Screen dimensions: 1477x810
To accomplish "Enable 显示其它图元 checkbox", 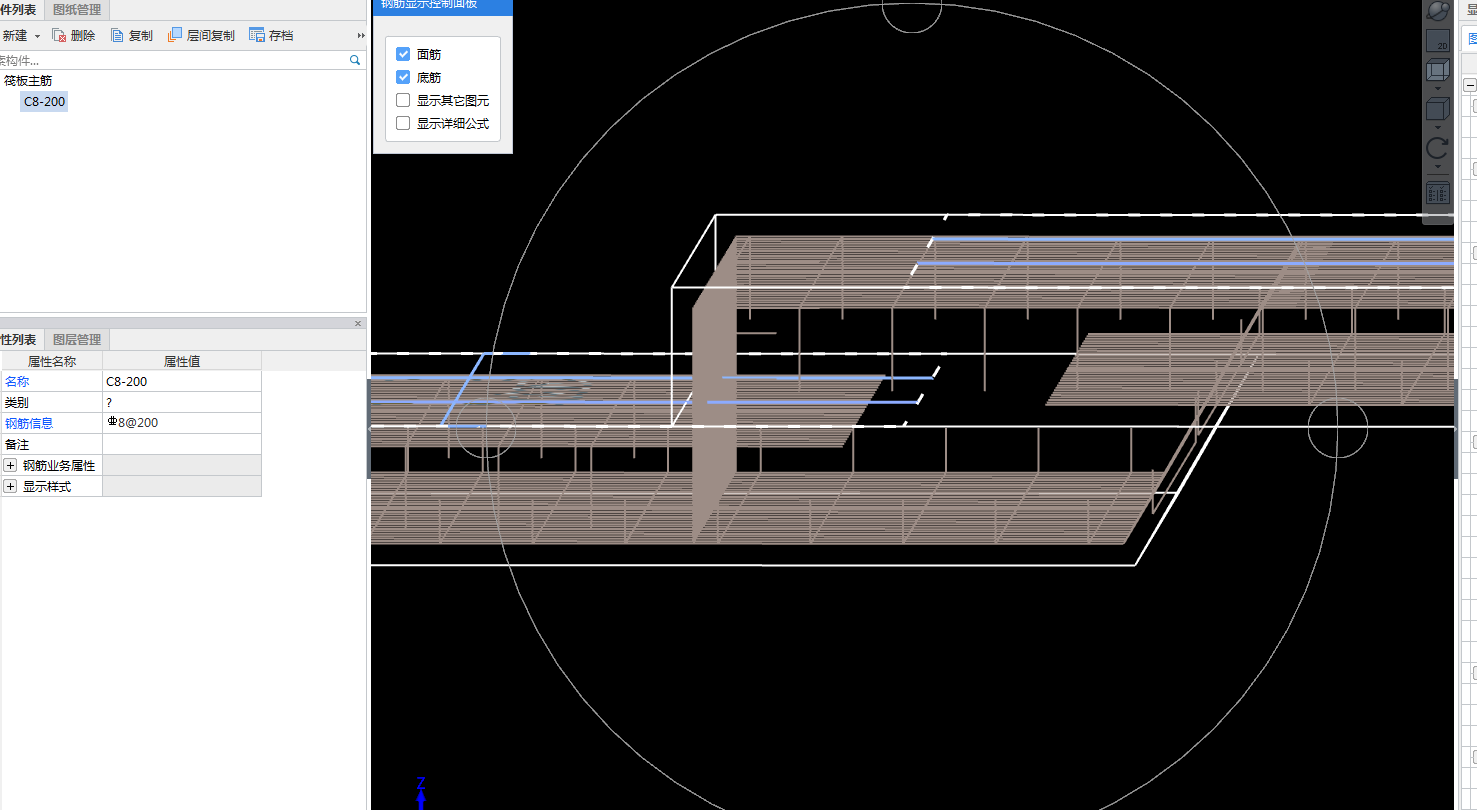I will click(403, 100).
